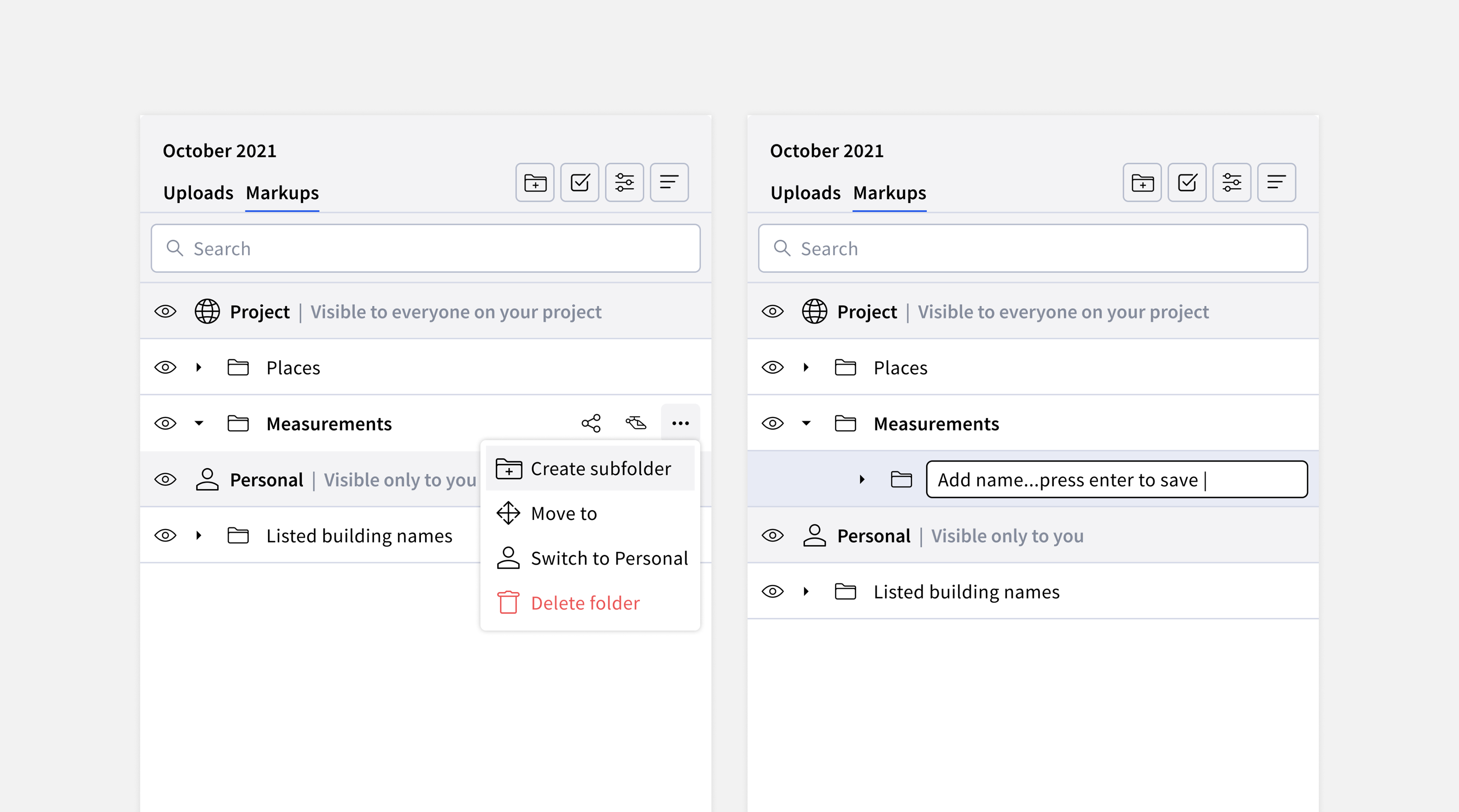The image size is (1459, 812).
Task: Expand Places folder in left panel
Action: pyautogui.click(x=199, y=367)
